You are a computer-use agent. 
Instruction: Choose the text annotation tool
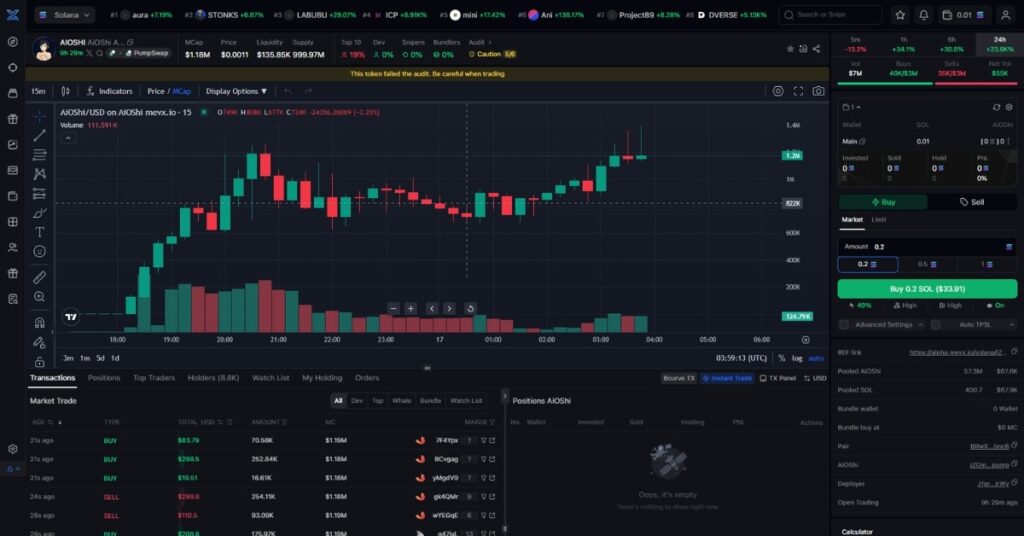click(40, 232)
